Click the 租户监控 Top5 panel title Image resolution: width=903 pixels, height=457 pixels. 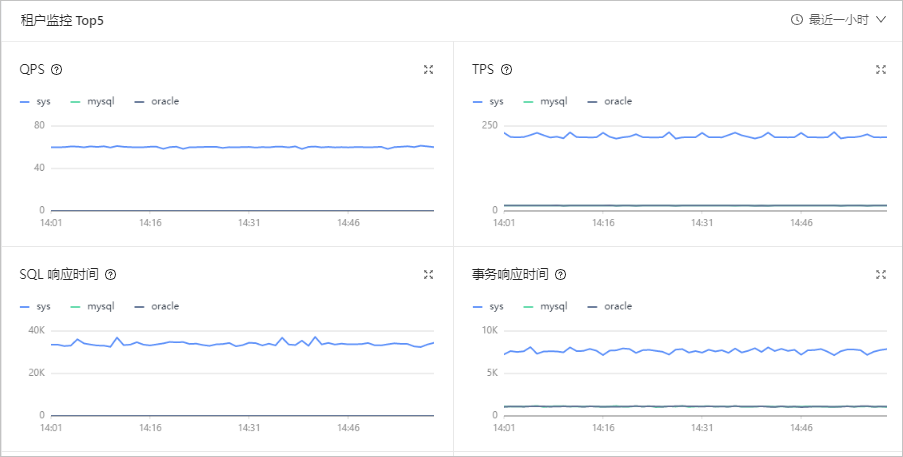click(62, 21)
